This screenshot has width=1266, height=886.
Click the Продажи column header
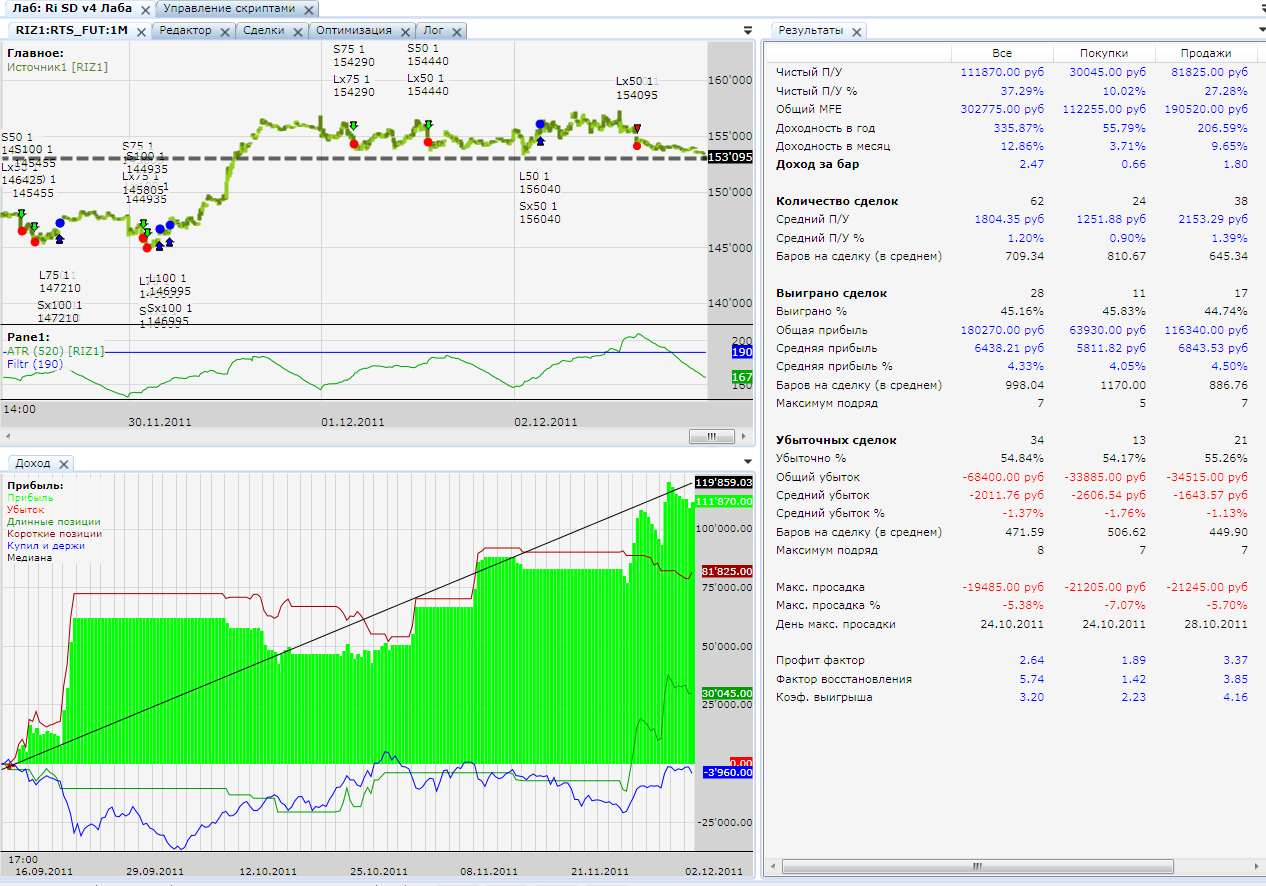point(1206,53)
